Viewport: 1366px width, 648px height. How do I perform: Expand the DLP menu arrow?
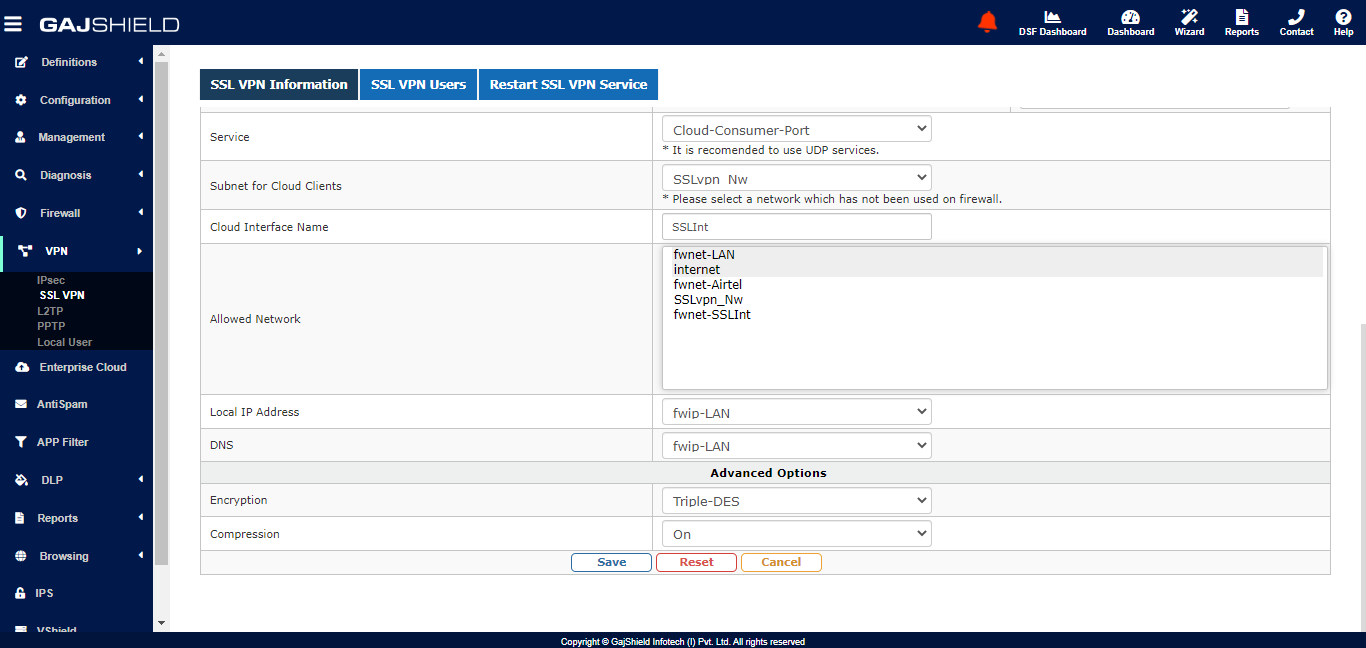coord(141,479)
